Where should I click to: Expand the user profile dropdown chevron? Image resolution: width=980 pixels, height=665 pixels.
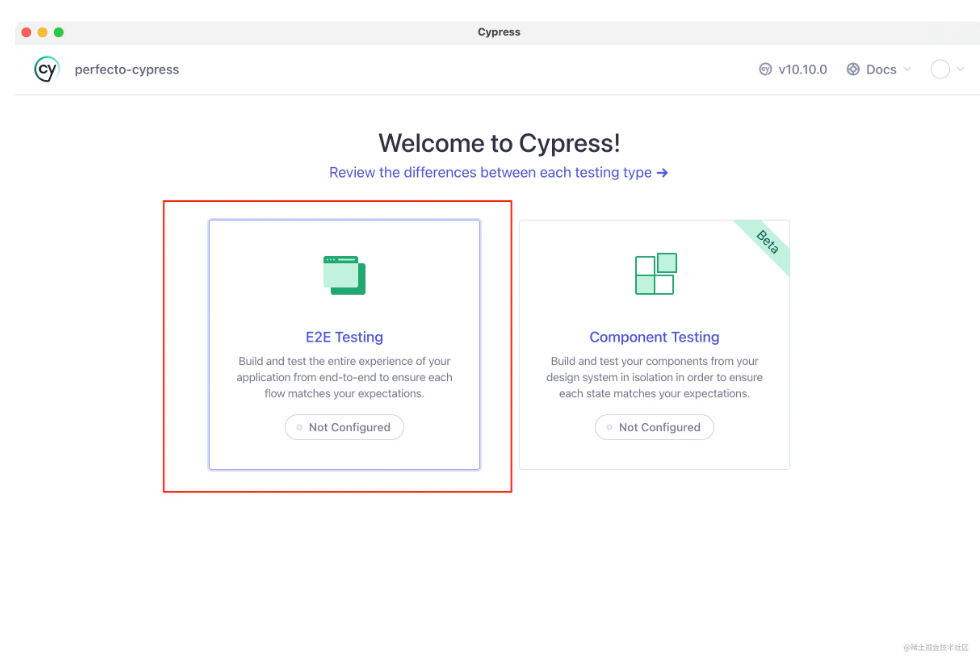click(x=961, y=69)
